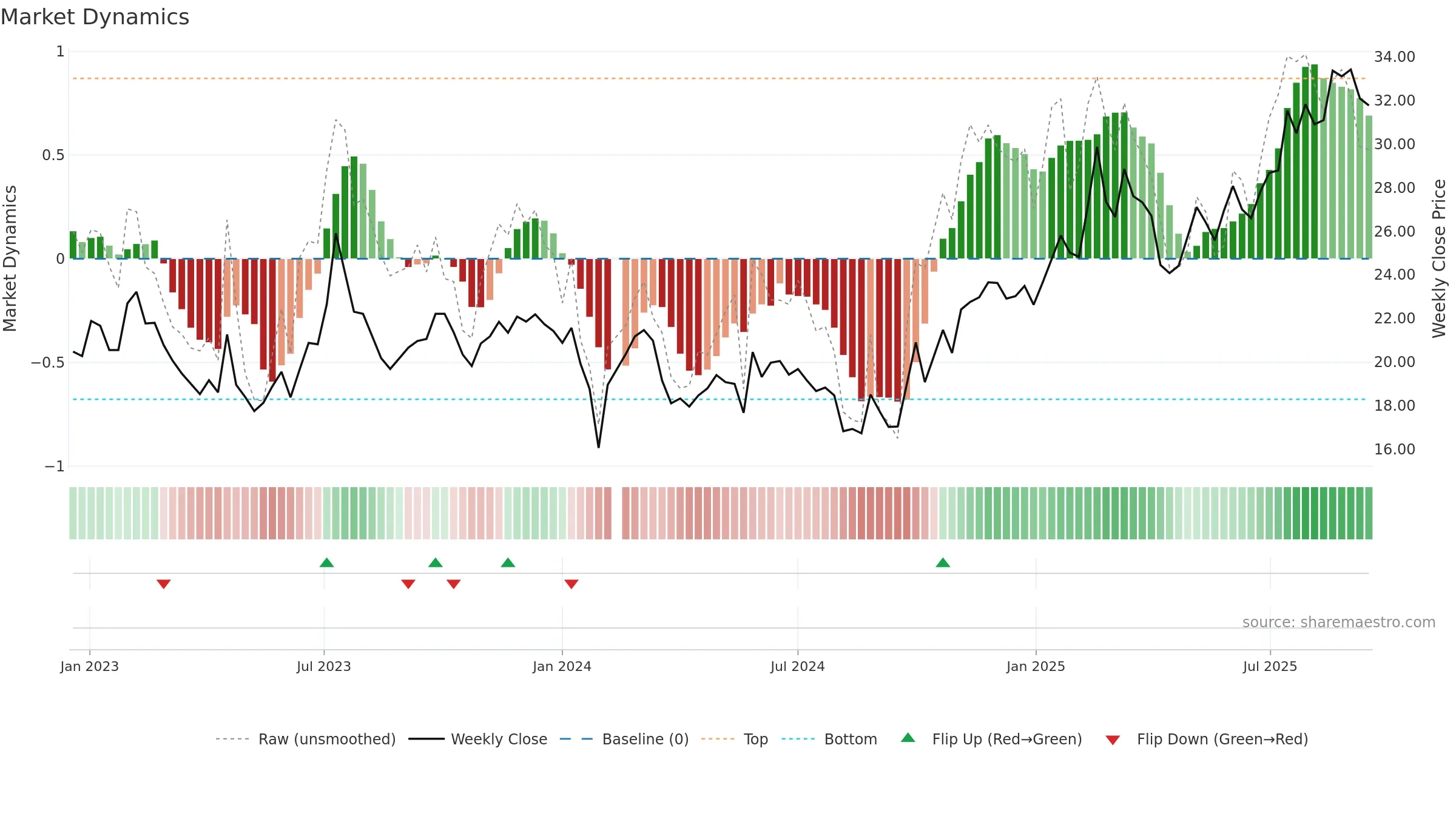Click the flip-up marker just before Jan 2024
Viewport: 1456px width, 819px height.
click(x=508, y=562)
